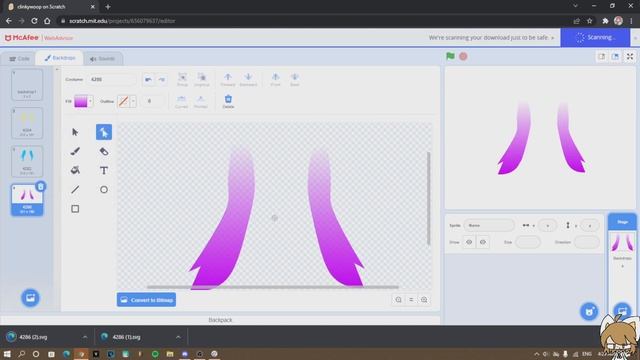The height and width of the screenshot is (360, 640).
Task: Open a new browser tab
Action: (x=108, y=7)
